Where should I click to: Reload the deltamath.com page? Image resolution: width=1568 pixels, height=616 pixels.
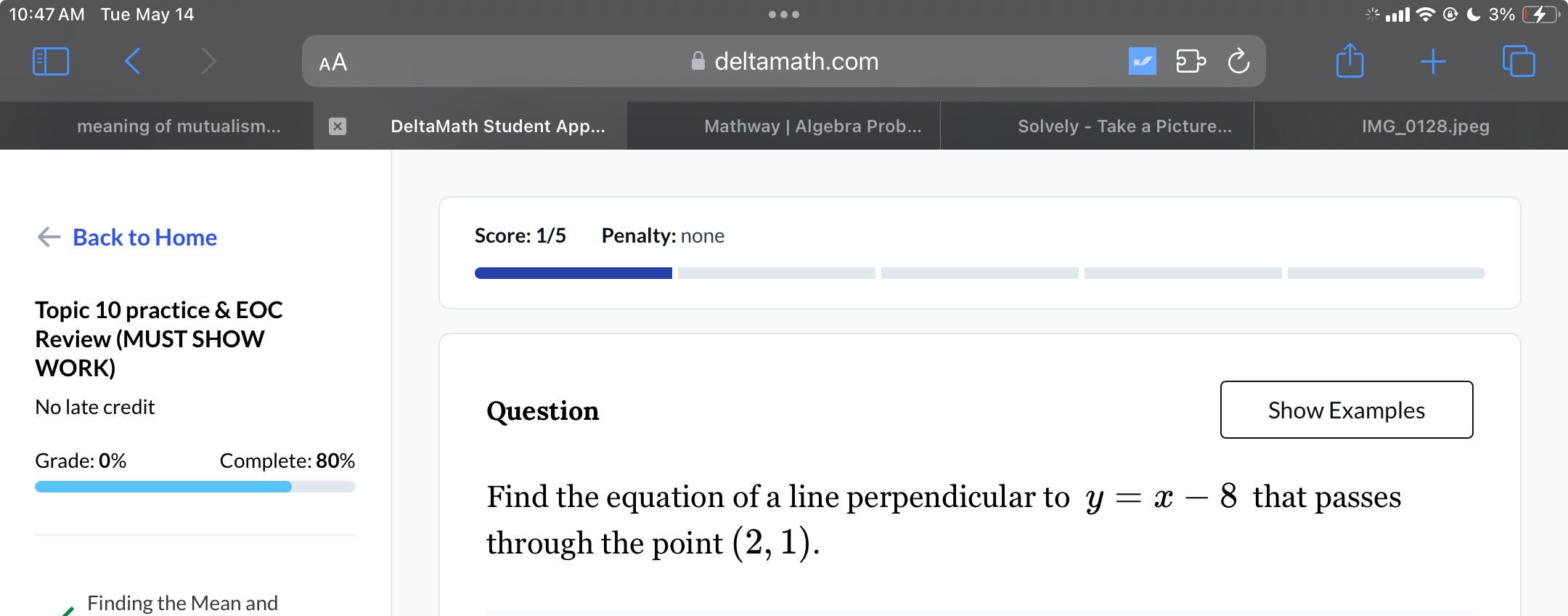tap(1239, 62)
